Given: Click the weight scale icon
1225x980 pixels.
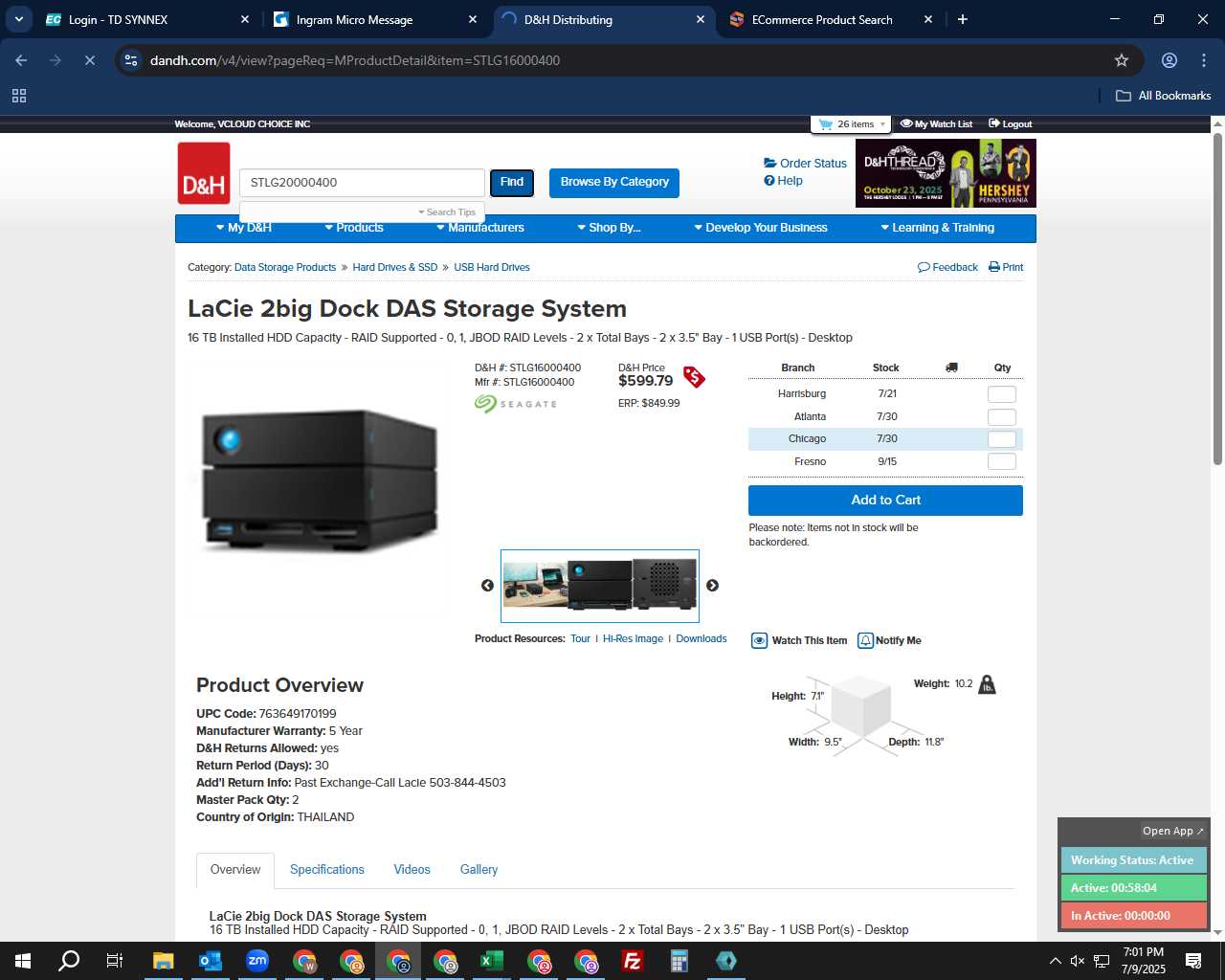Looking at the screenshot, I should coord(987,684).
